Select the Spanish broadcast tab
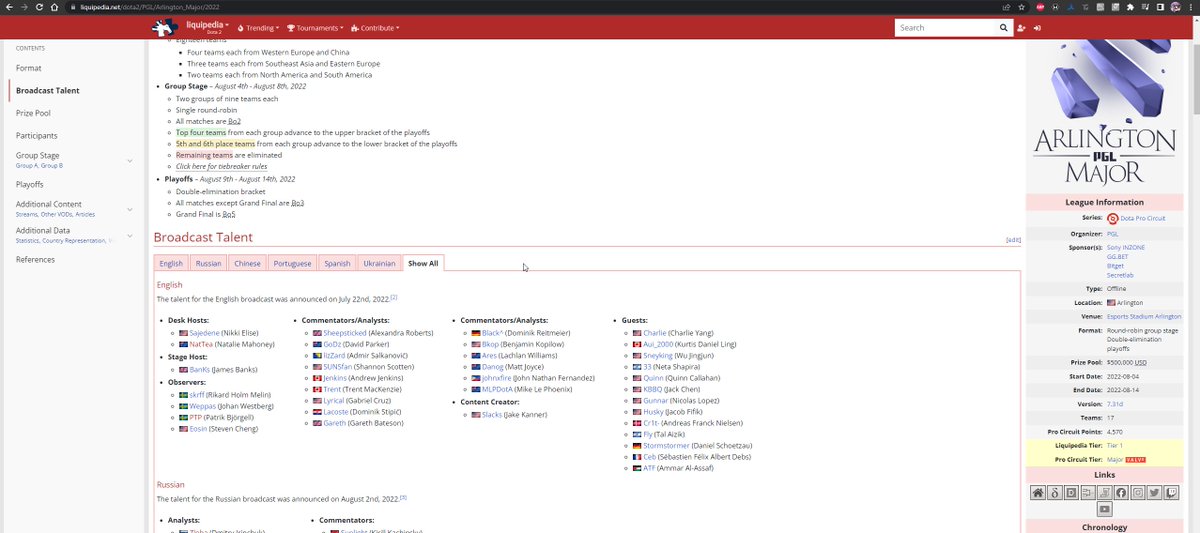1200x533 pixels. tap(337, 263)
